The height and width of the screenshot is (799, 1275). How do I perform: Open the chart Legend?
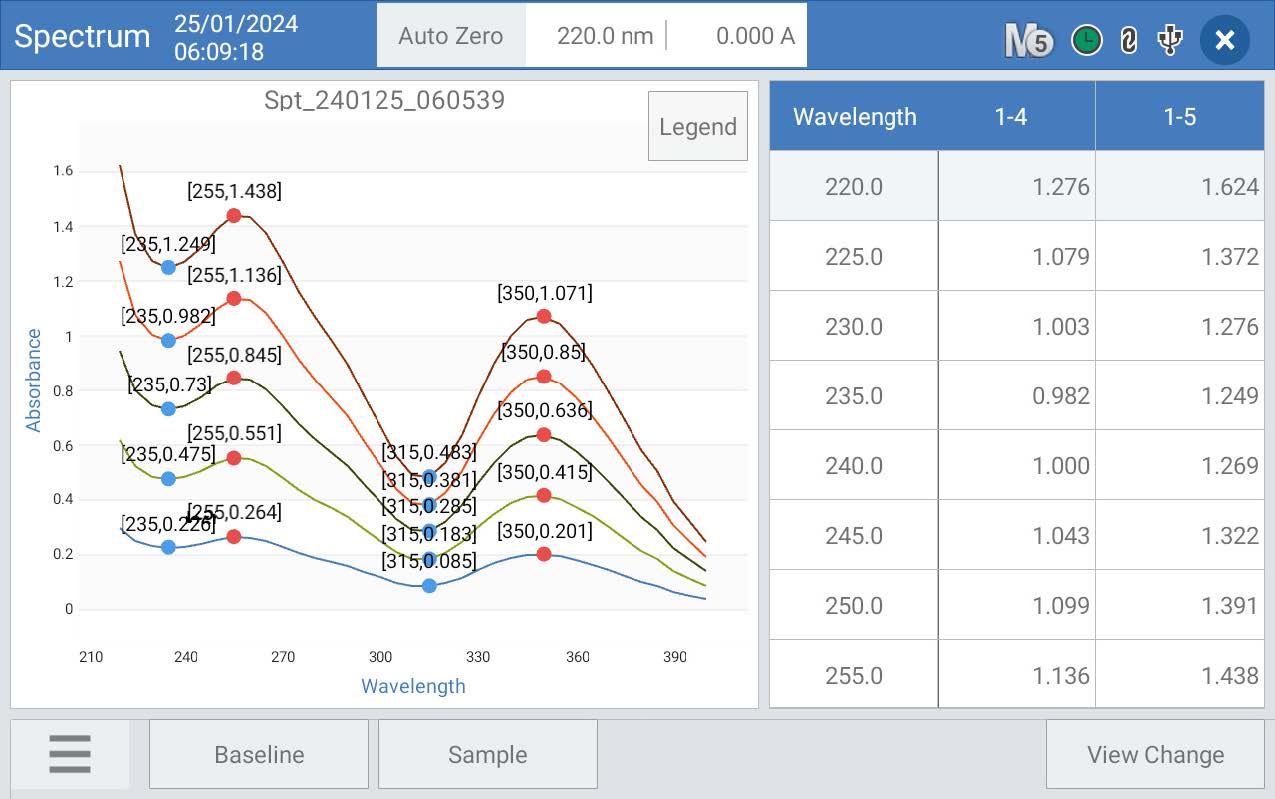click(x=698, y=126)
